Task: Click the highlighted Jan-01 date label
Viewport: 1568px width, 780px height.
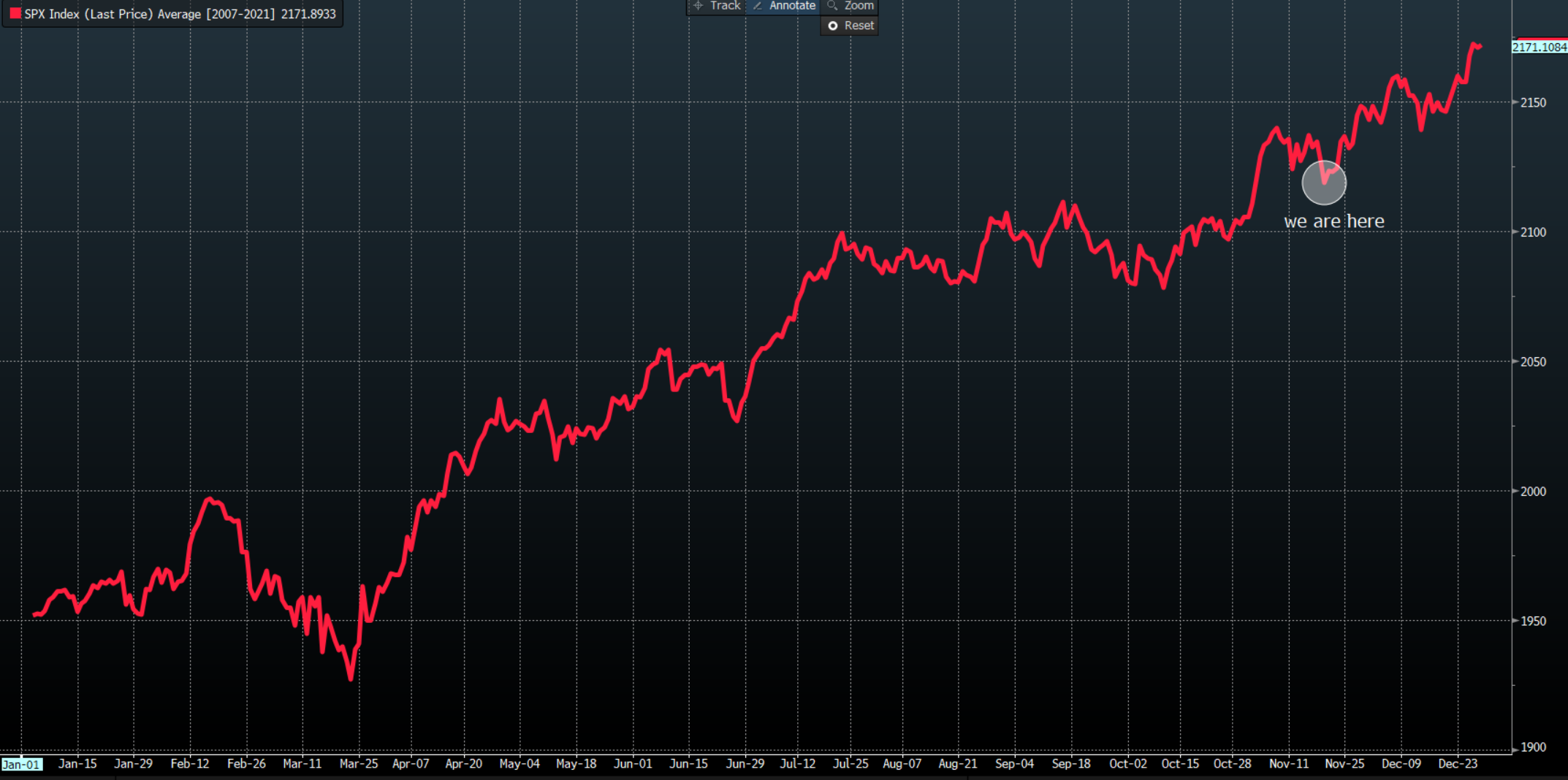Action: coord(21,764)
